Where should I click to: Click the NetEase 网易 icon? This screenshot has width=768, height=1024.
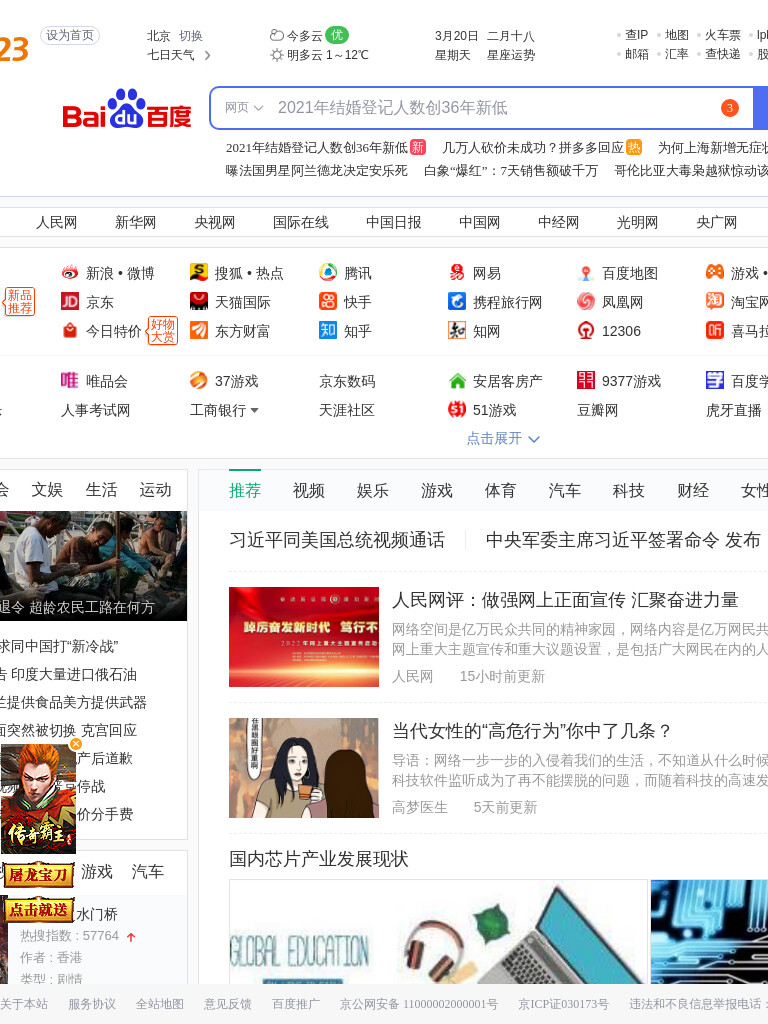tap(456, 272)
